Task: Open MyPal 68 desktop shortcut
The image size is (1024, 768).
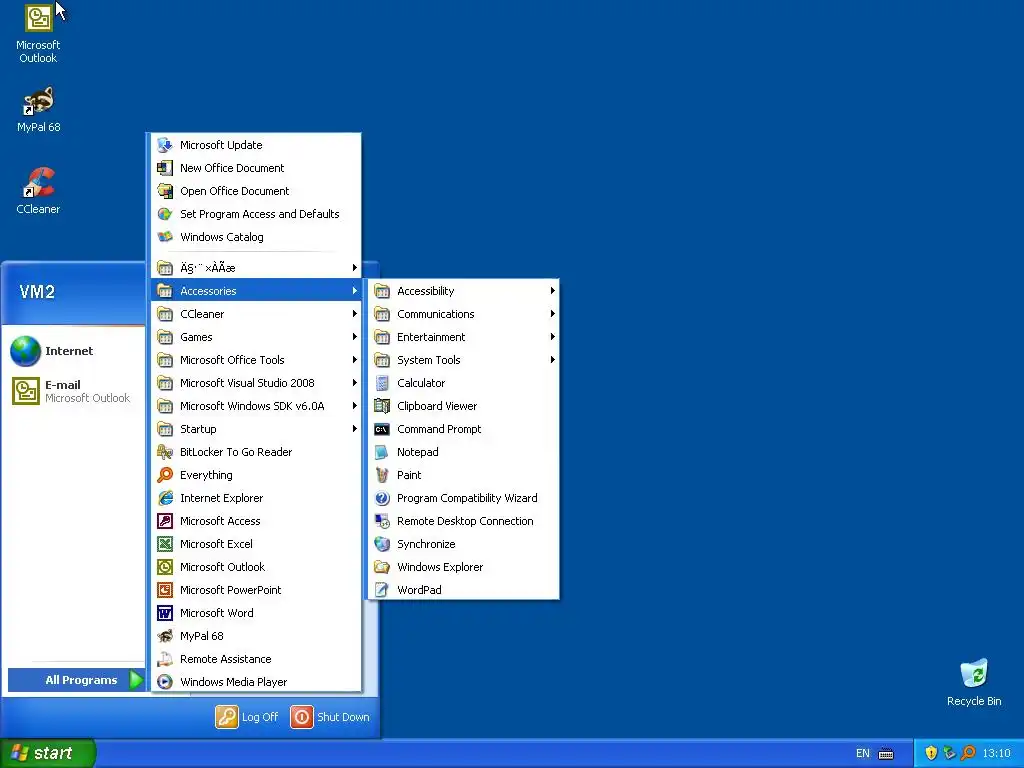Action: pyautogui.click(x=39, y=109)
